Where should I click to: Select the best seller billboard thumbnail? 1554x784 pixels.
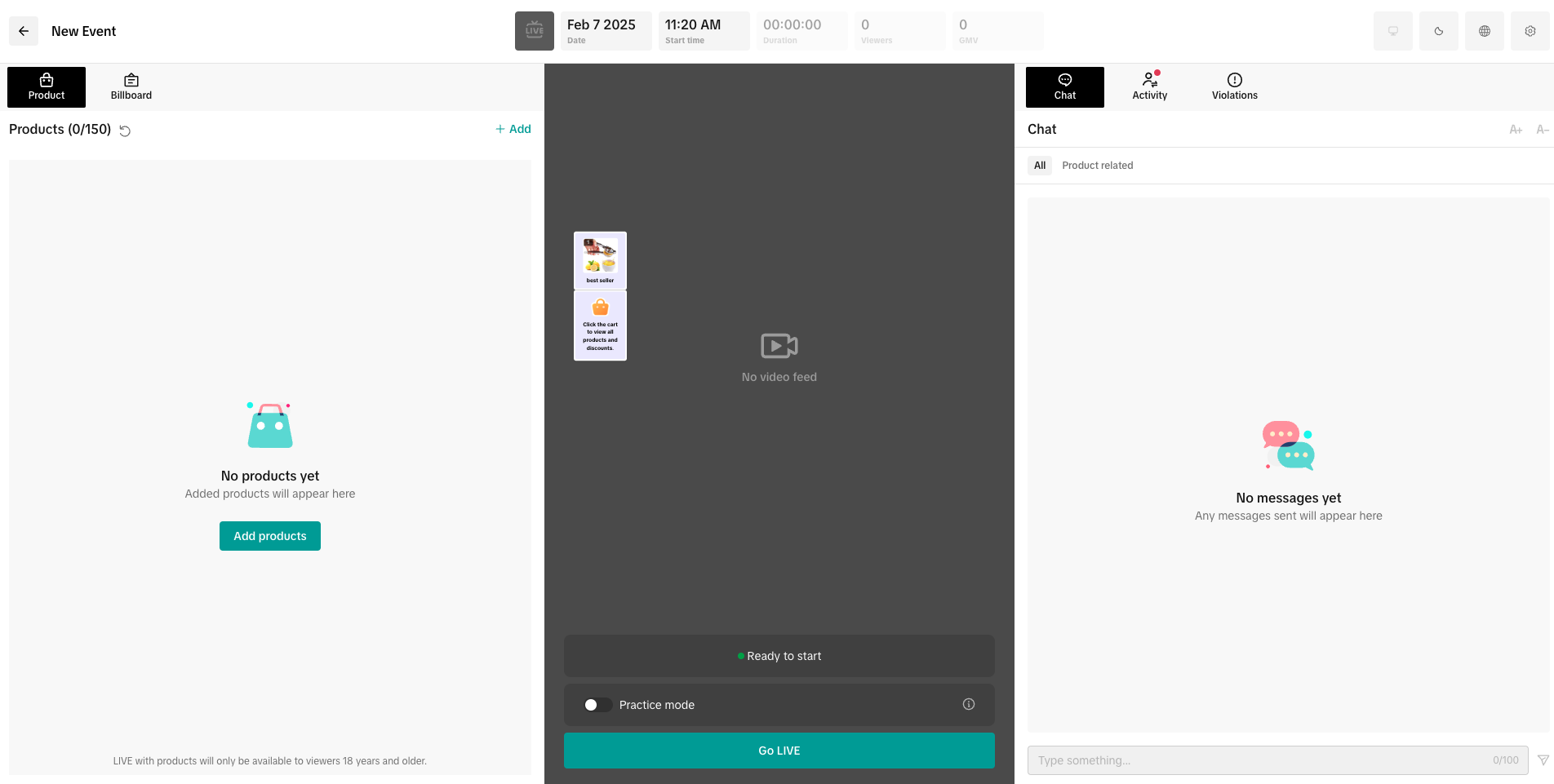point(600,261)
